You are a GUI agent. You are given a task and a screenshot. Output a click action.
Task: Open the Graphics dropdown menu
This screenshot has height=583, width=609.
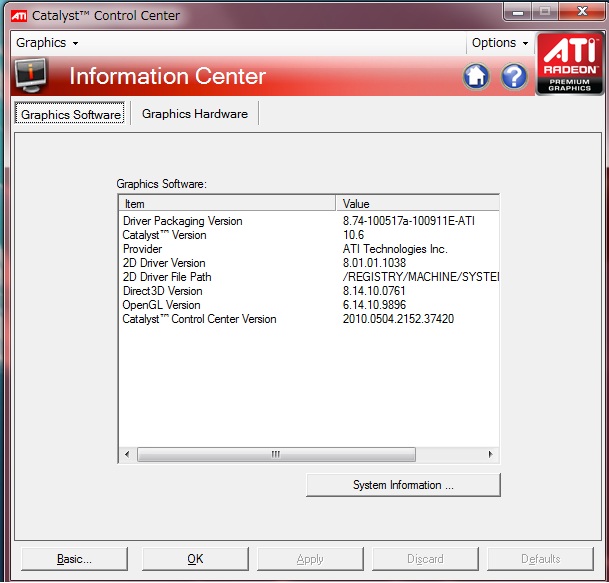pos(47,43)
